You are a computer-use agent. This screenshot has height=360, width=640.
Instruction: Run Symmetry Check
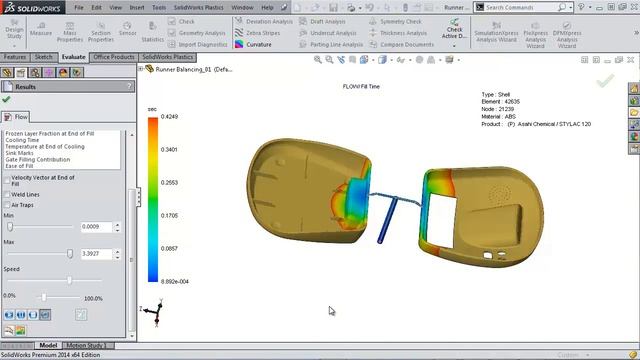396,22
